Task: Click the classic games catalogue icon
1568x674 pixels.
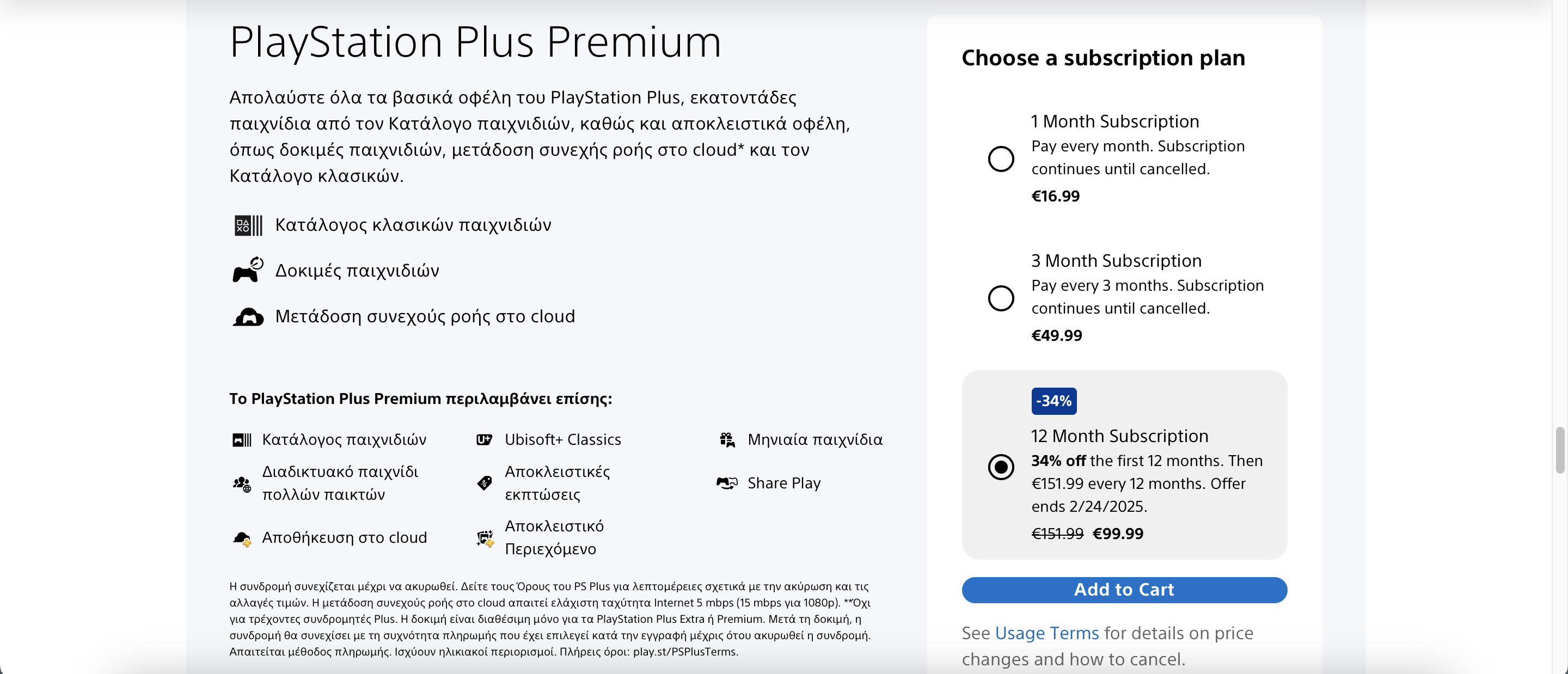Action: click(248, 225)
